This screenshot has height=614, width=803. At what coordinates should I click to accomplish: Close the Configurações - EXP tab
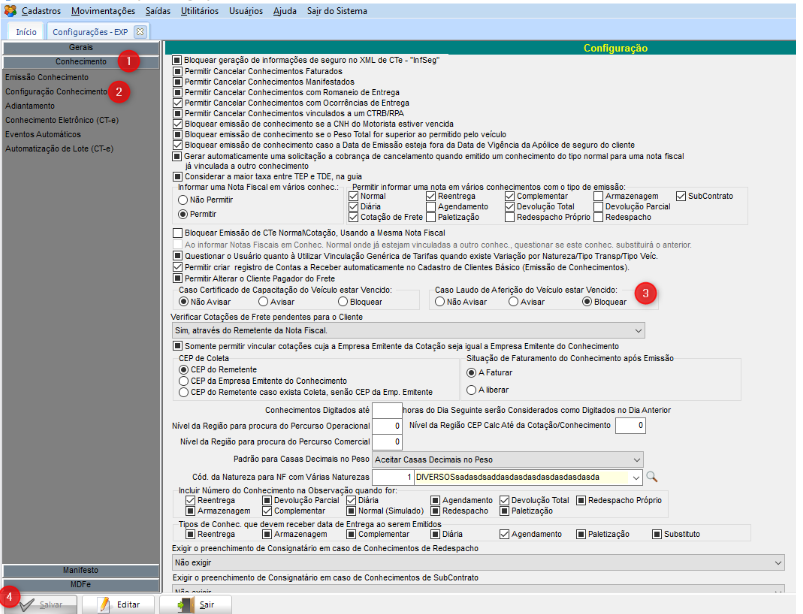pos(140,32)
